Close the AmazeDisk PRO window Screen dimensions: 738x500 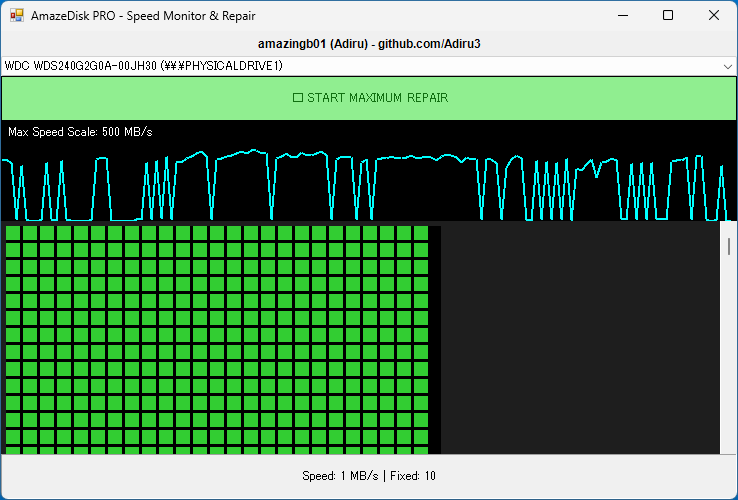(x=713, y=16)
